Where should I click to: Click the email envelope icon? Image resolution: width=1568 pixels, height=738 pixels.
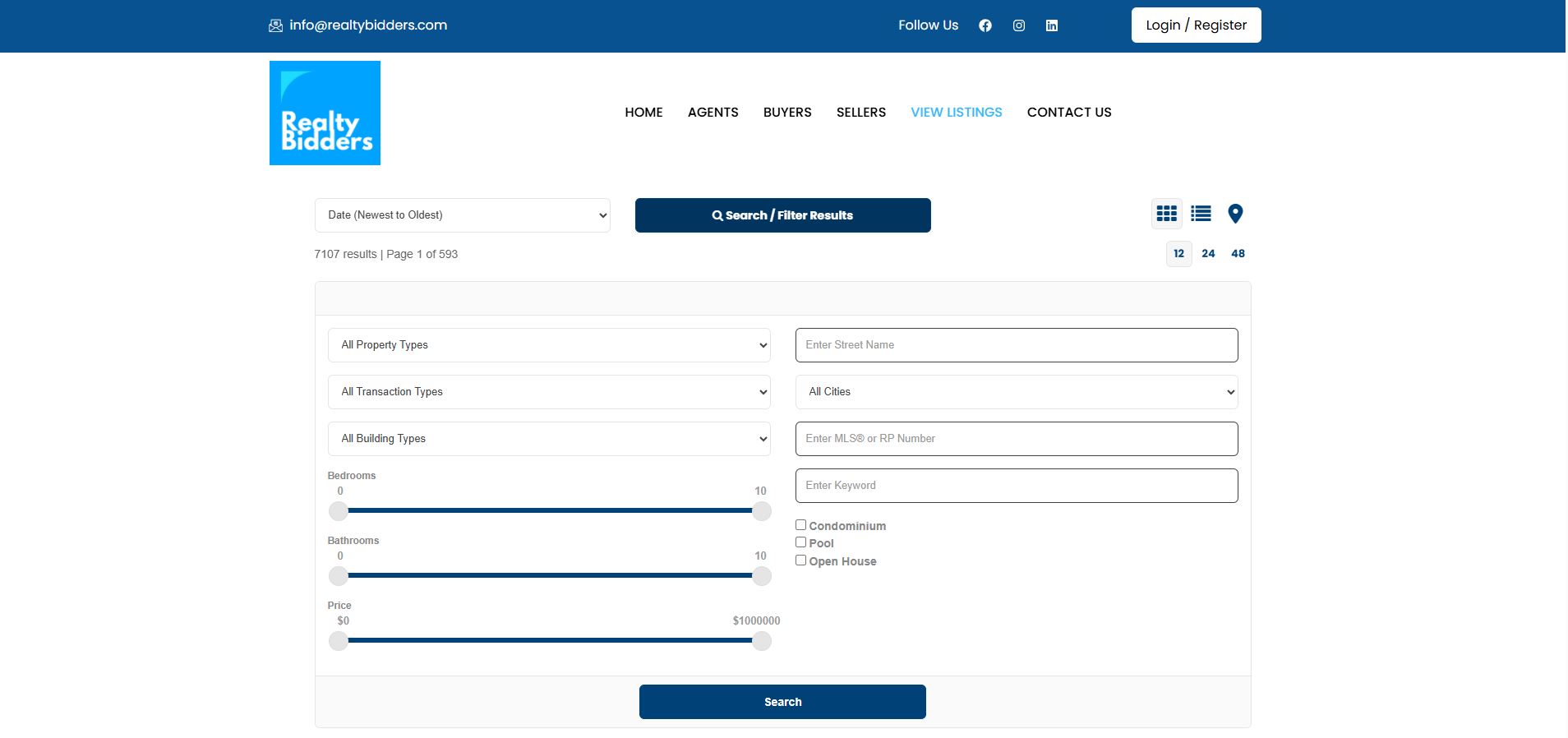click(x=275, y=25)
